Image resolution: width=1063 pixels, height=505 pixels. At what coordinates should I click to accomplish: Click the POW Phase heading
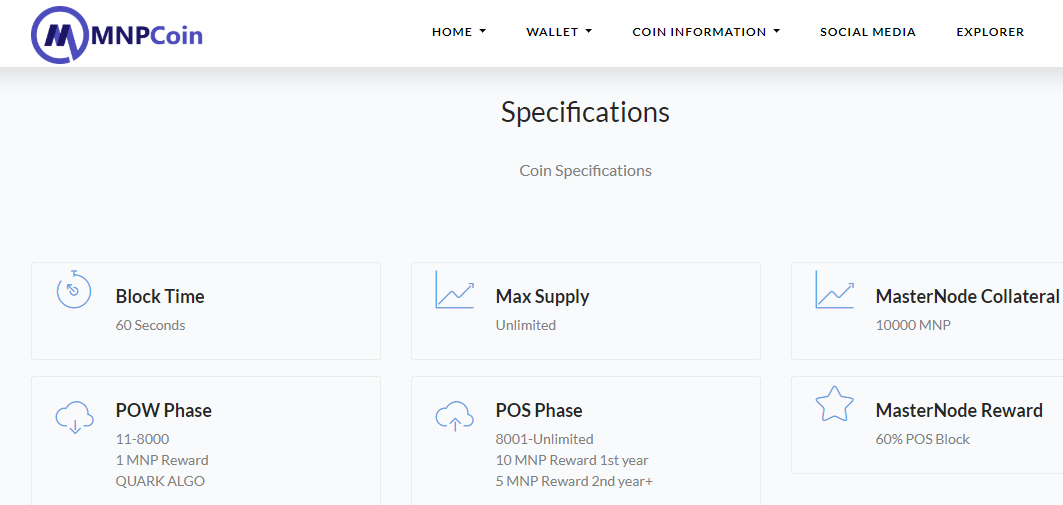pyautogui.click(x=163, y=410)
